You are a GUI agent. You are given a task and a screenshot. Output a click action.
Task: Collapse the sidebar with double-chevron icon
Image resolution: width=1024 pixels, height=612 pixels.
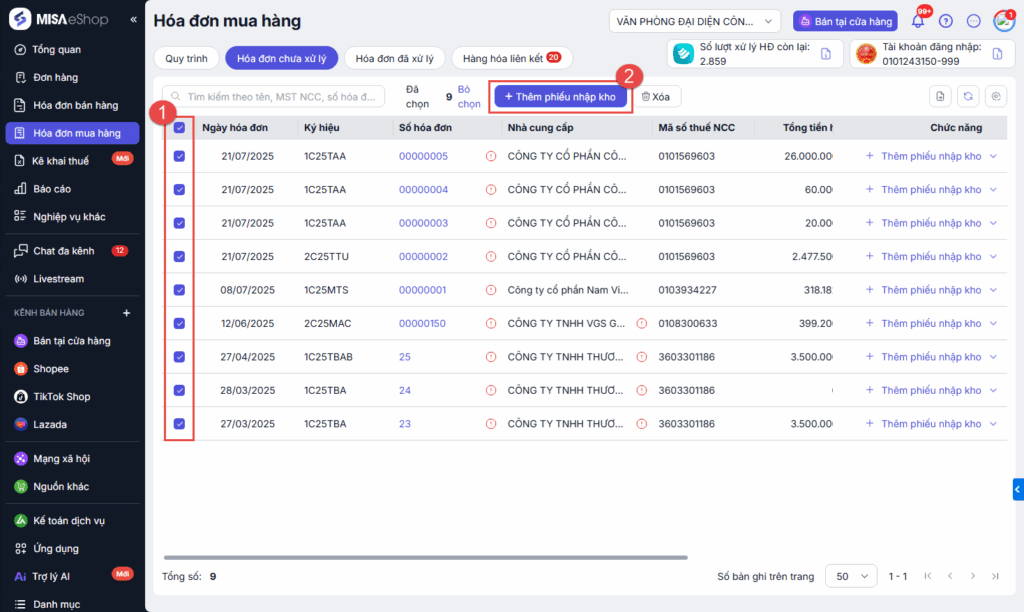coord(134,20)
